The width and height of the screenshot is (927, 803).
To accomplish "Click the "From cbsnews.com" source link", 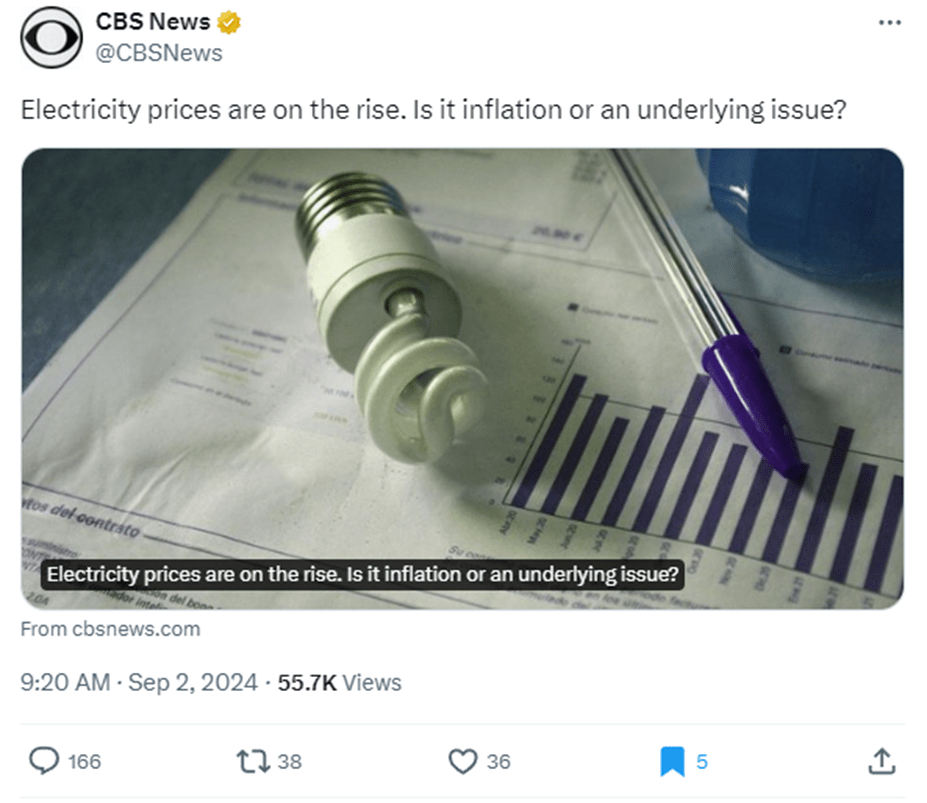I will tap(110, 629).
